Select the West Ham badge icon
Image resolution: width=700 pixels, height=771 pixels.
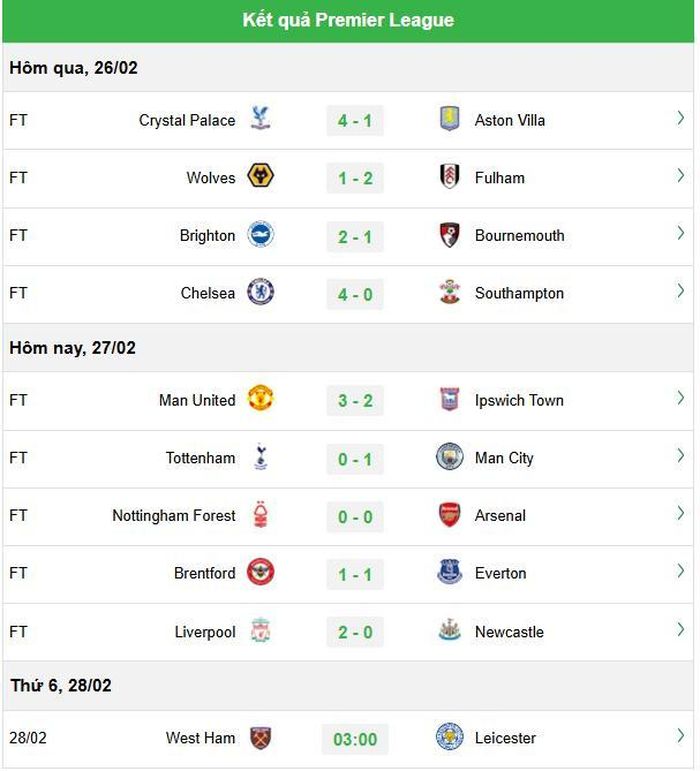[260, 738]
